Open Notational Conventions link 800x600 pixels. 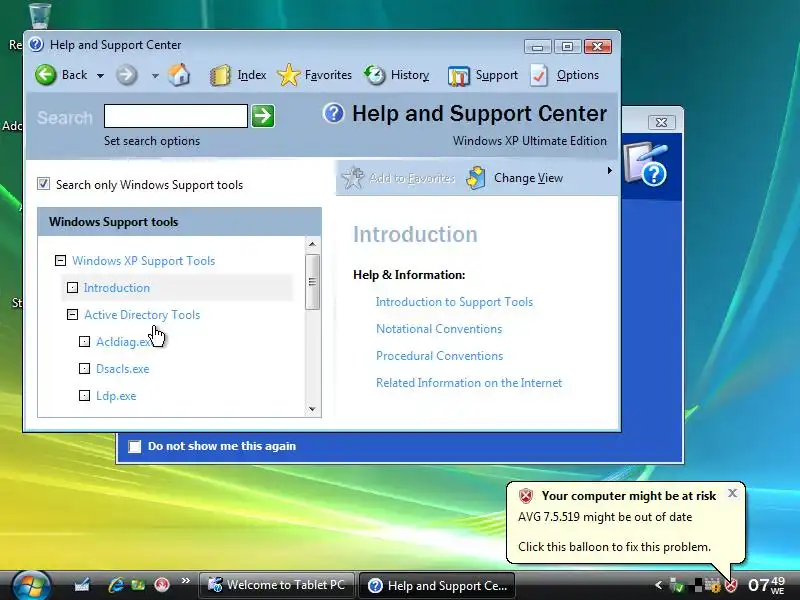click(x=439, y=329)
